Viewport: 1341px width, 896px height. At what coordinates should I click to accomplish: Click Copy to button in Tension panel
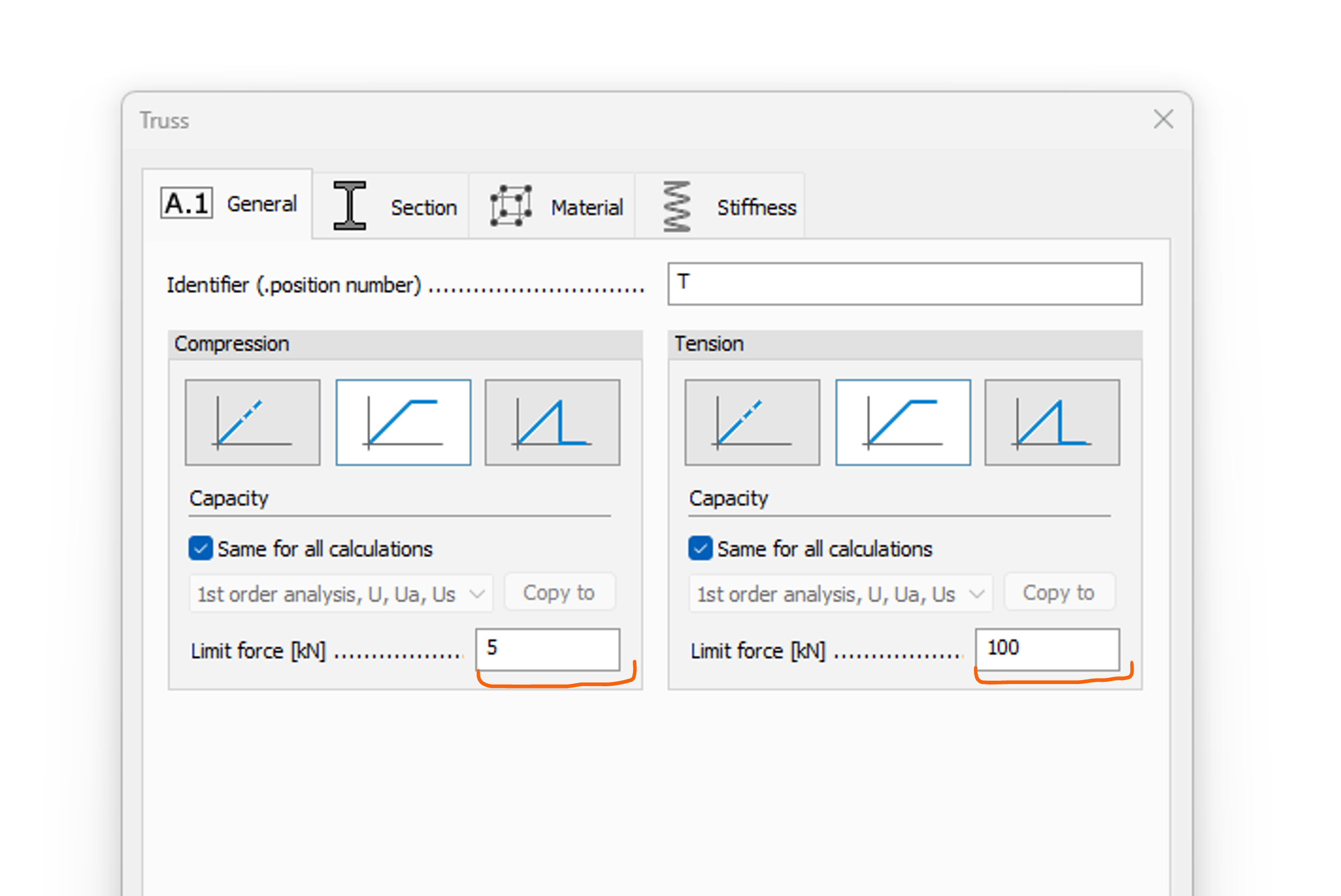pyautogui.click(x=1059, y=592)
